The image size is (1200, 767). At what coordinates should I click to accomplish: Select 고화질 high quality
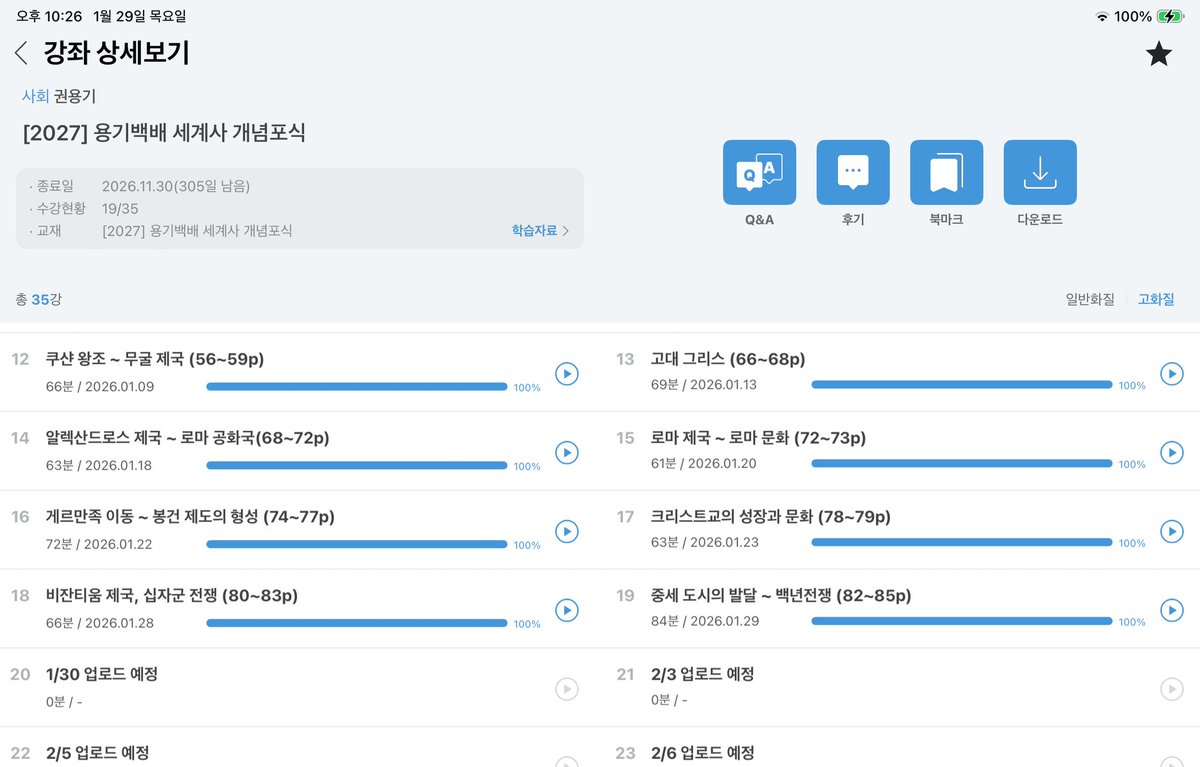click(x=1157, y=299)
